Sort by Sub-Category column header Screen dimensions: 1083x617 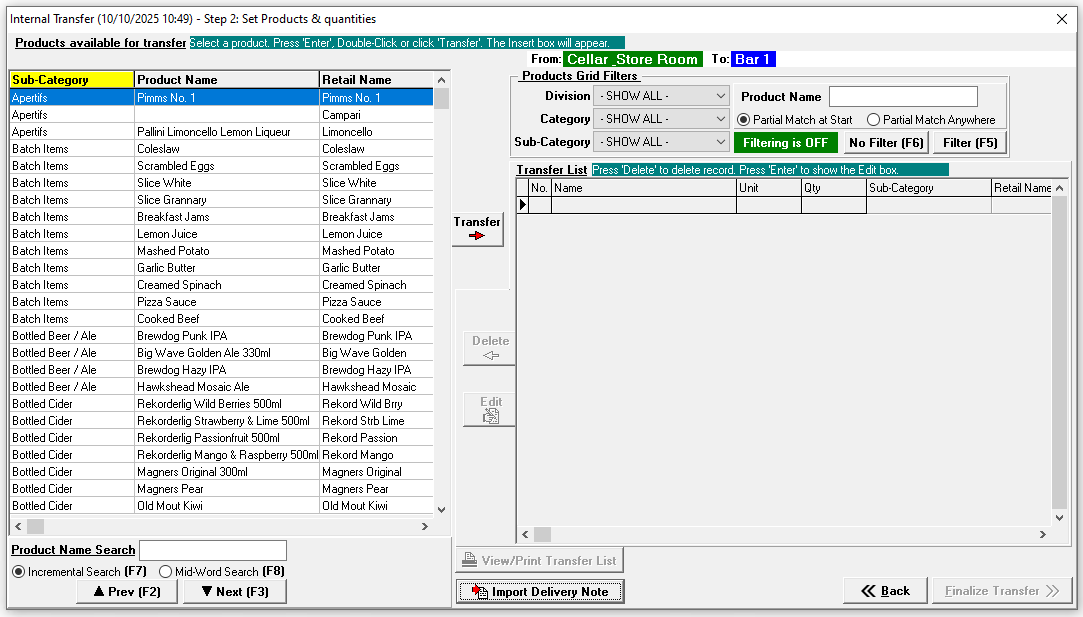click(72, 80)
